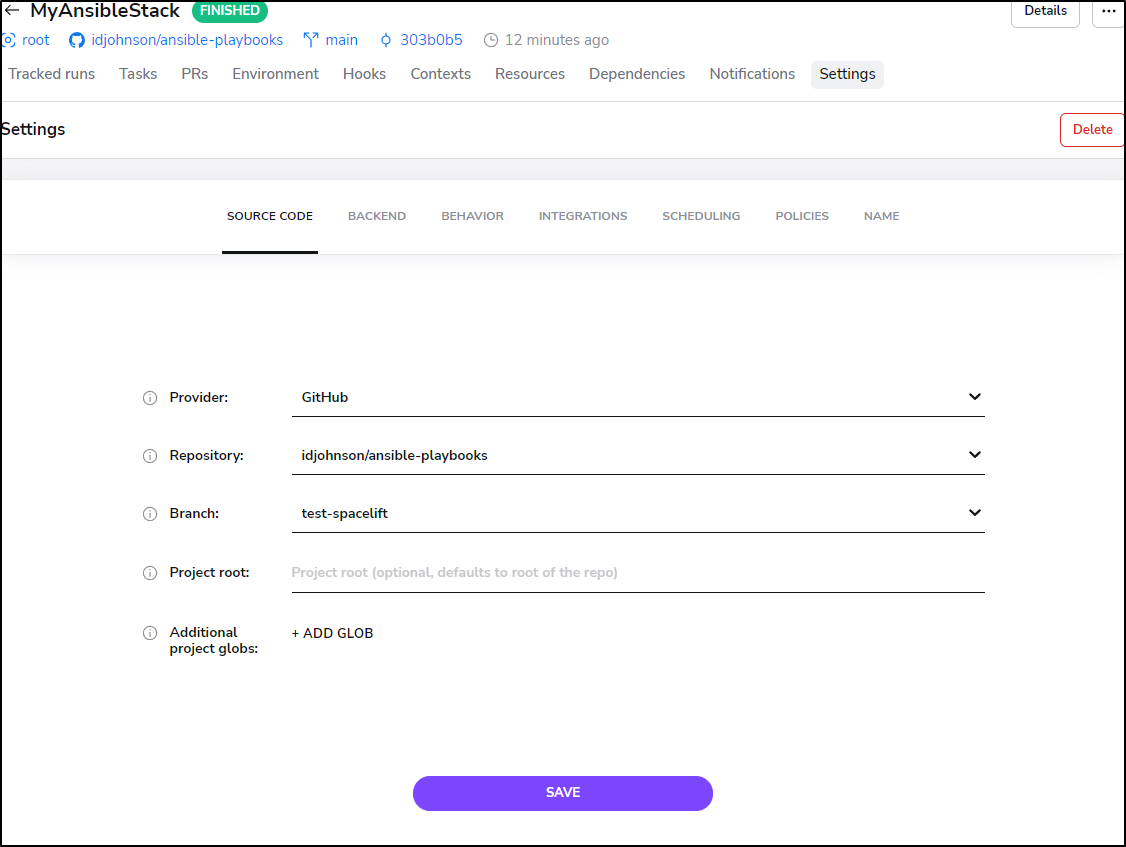Image resolution: width=1126 pixels, height=847 pixels.
Task: Expand the Repository chevron arrow
Action: pos(974,455)
